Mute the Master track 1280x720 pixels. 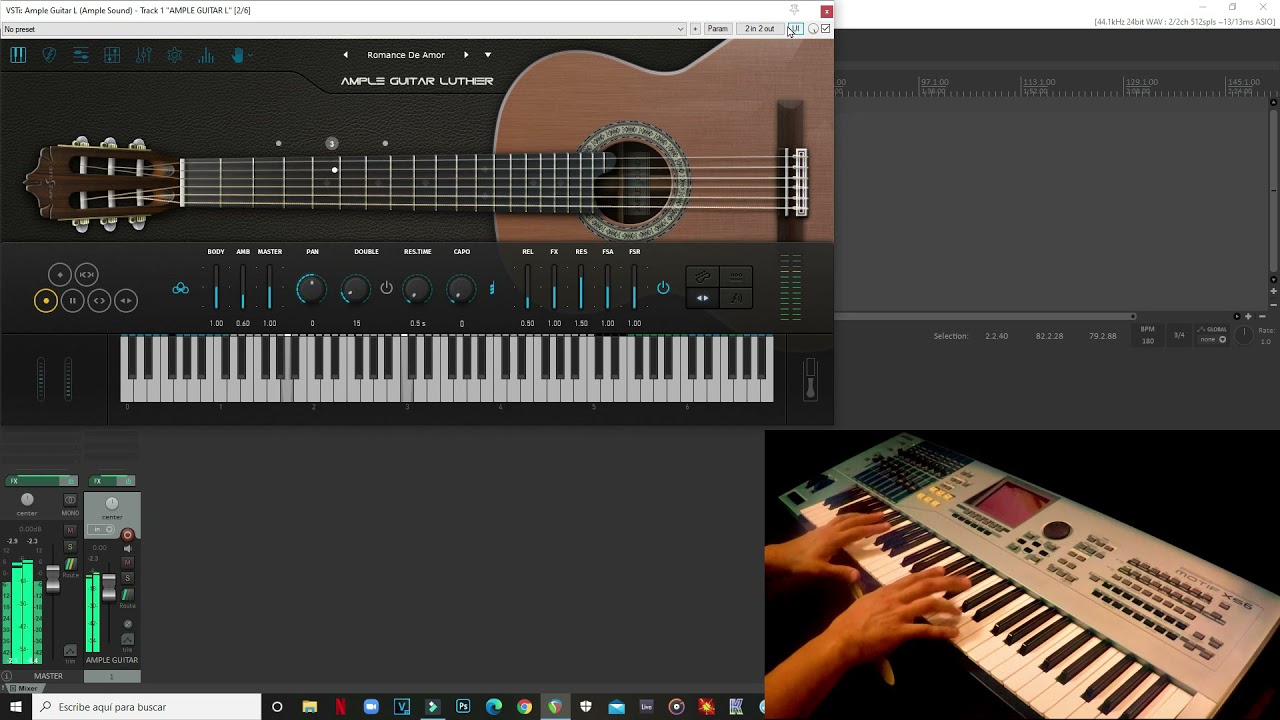click(70, 530)
